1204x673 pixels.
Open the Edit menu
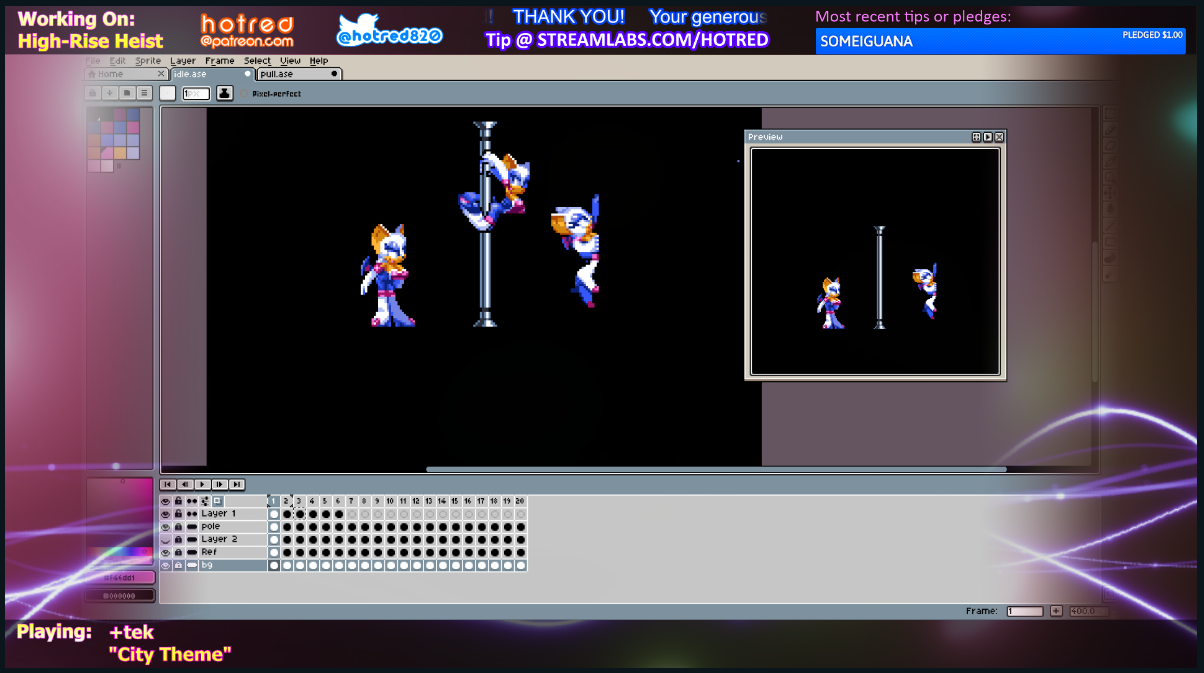point(117,61)
